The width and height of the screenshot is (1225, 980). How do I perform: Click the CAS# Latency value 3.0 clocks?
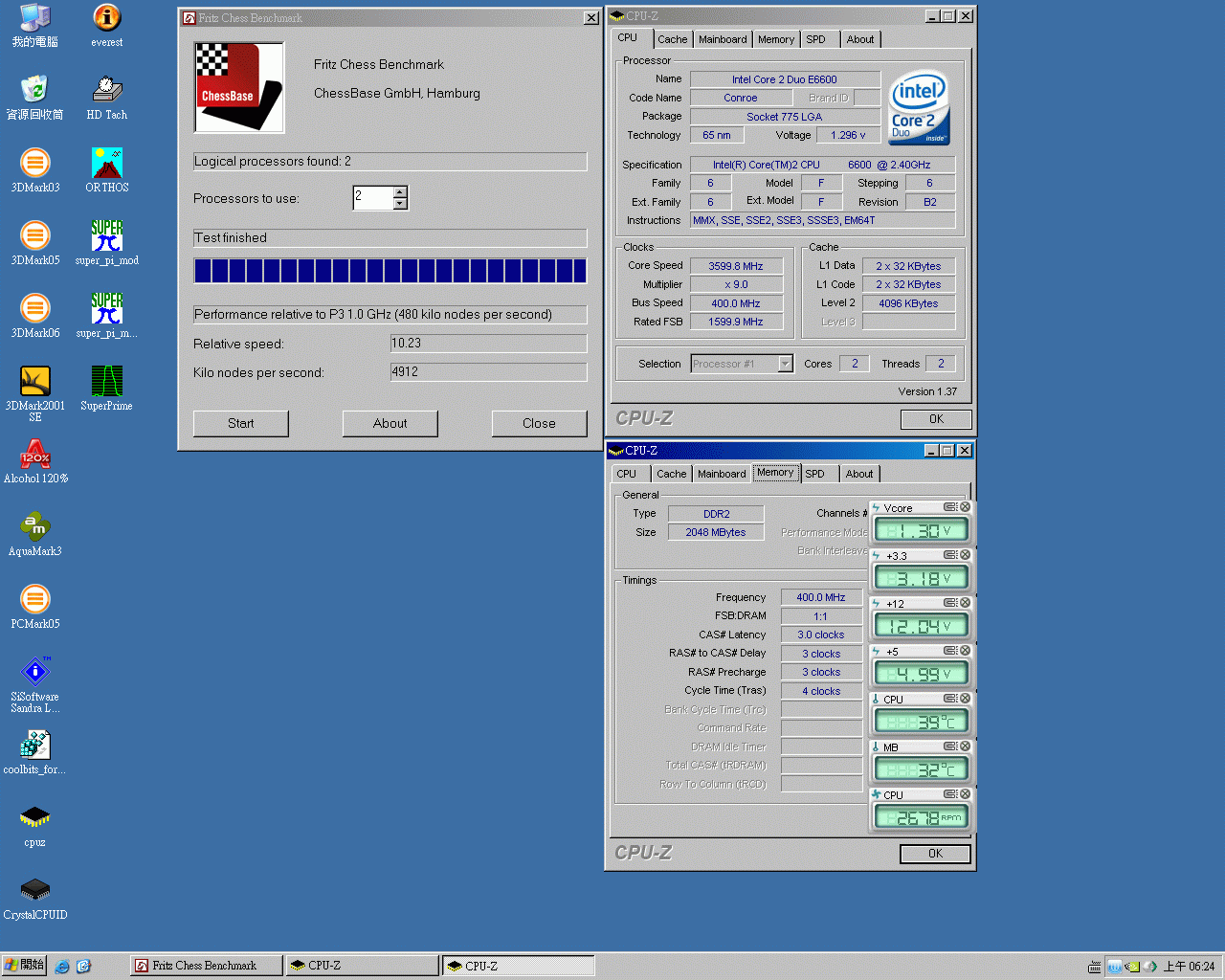coord(821,635)
